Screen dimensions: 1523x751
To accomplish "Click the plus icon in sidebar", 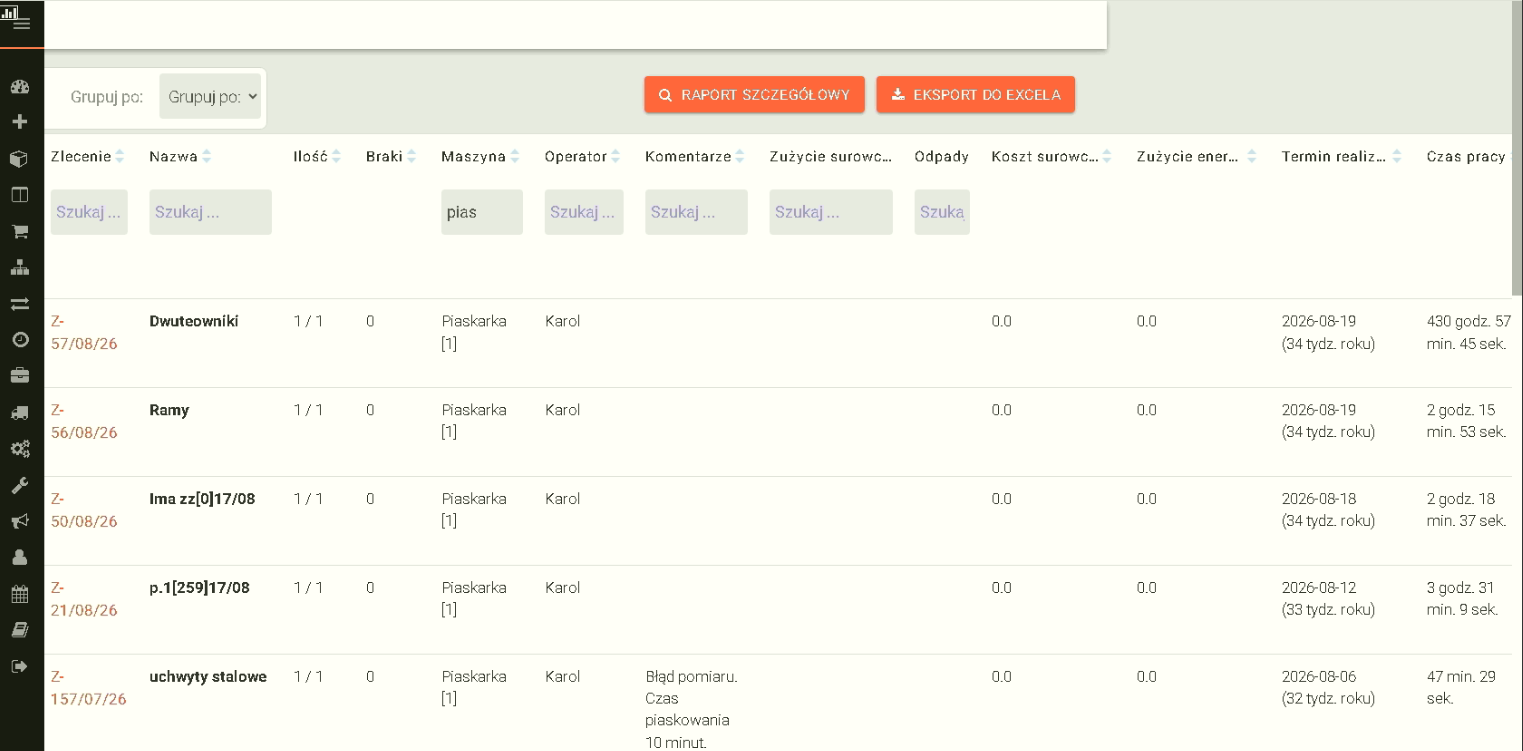I will click(19, 122).
